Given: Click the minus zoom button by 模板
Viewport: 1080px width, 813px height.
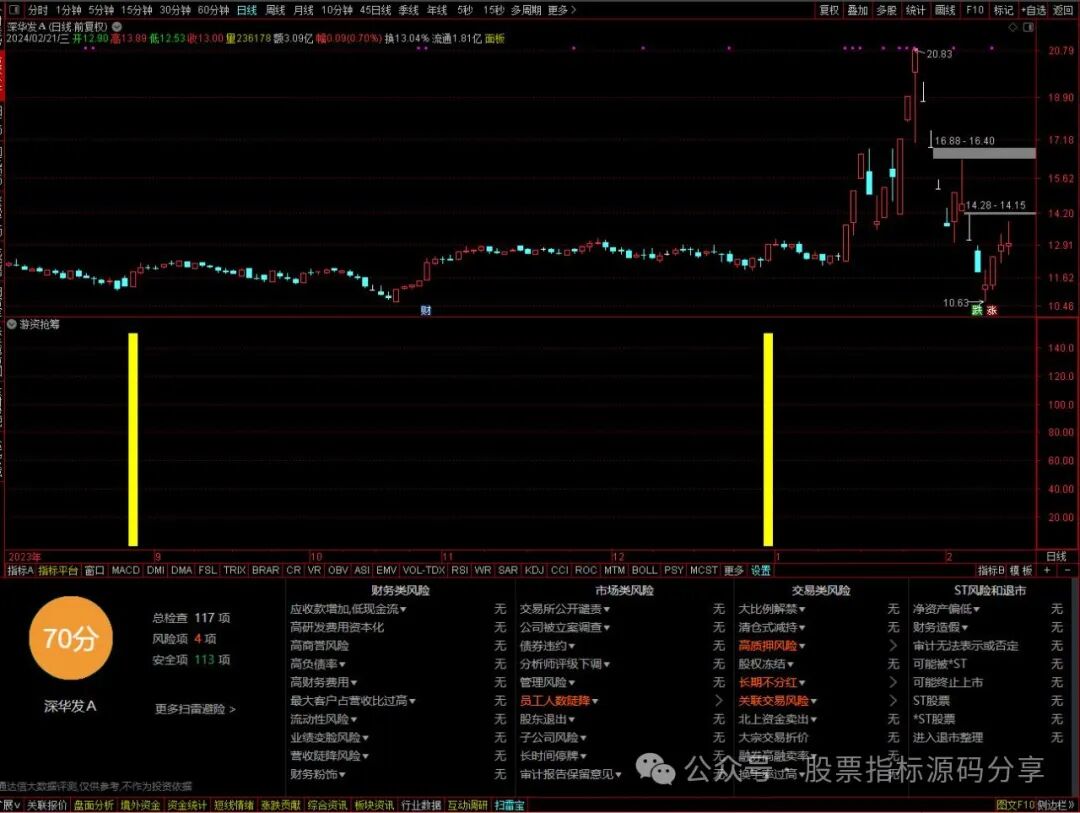Looking at the screenshot, I should [1068, 570].
